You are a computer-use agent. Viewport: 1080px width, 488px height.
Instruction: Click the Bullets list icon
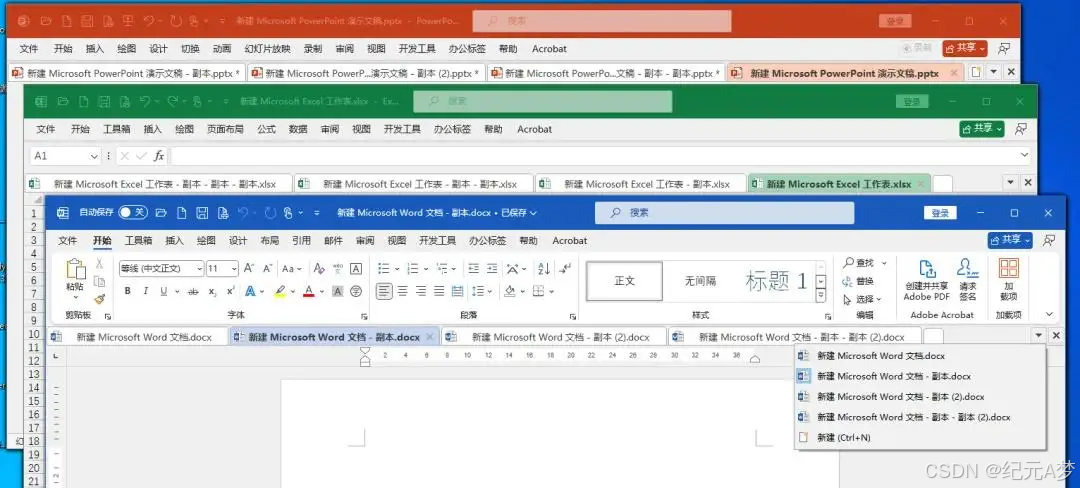click(384, 268)
